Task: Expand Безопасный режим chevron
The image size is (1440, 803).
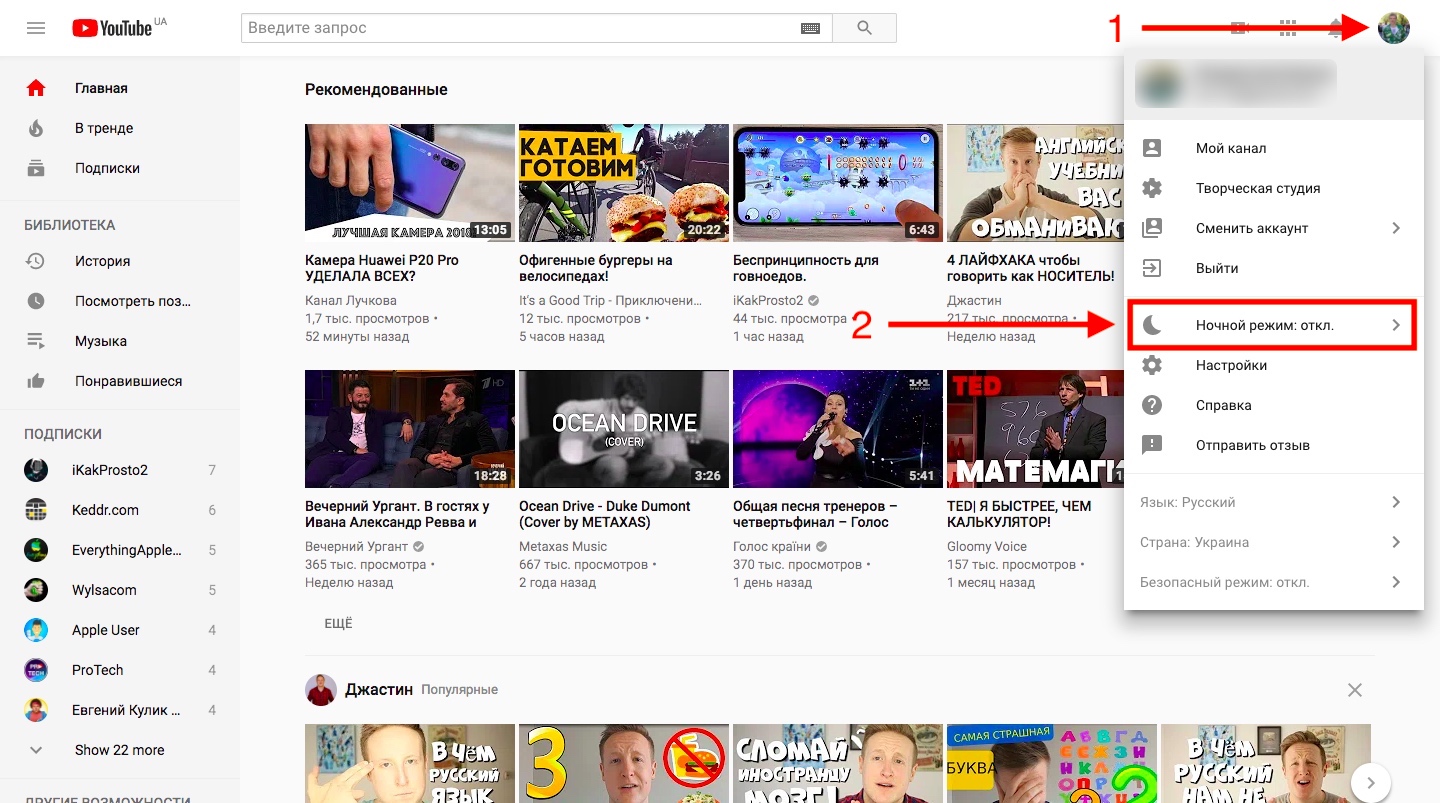Action: [1396, 582]
